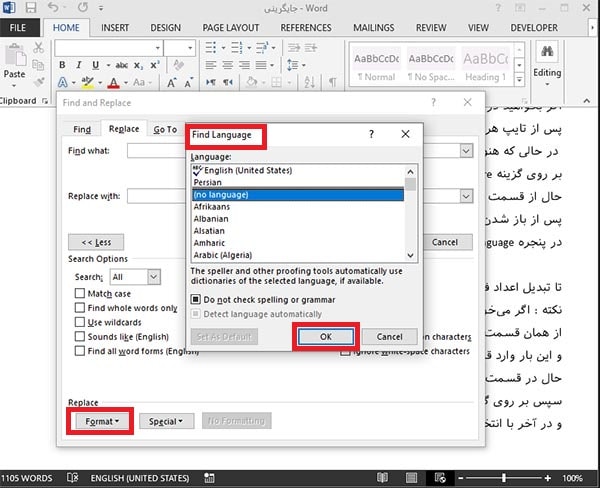
Task: Open the font size dropdown
Action: pyautogui.click(x=190, y=48)
